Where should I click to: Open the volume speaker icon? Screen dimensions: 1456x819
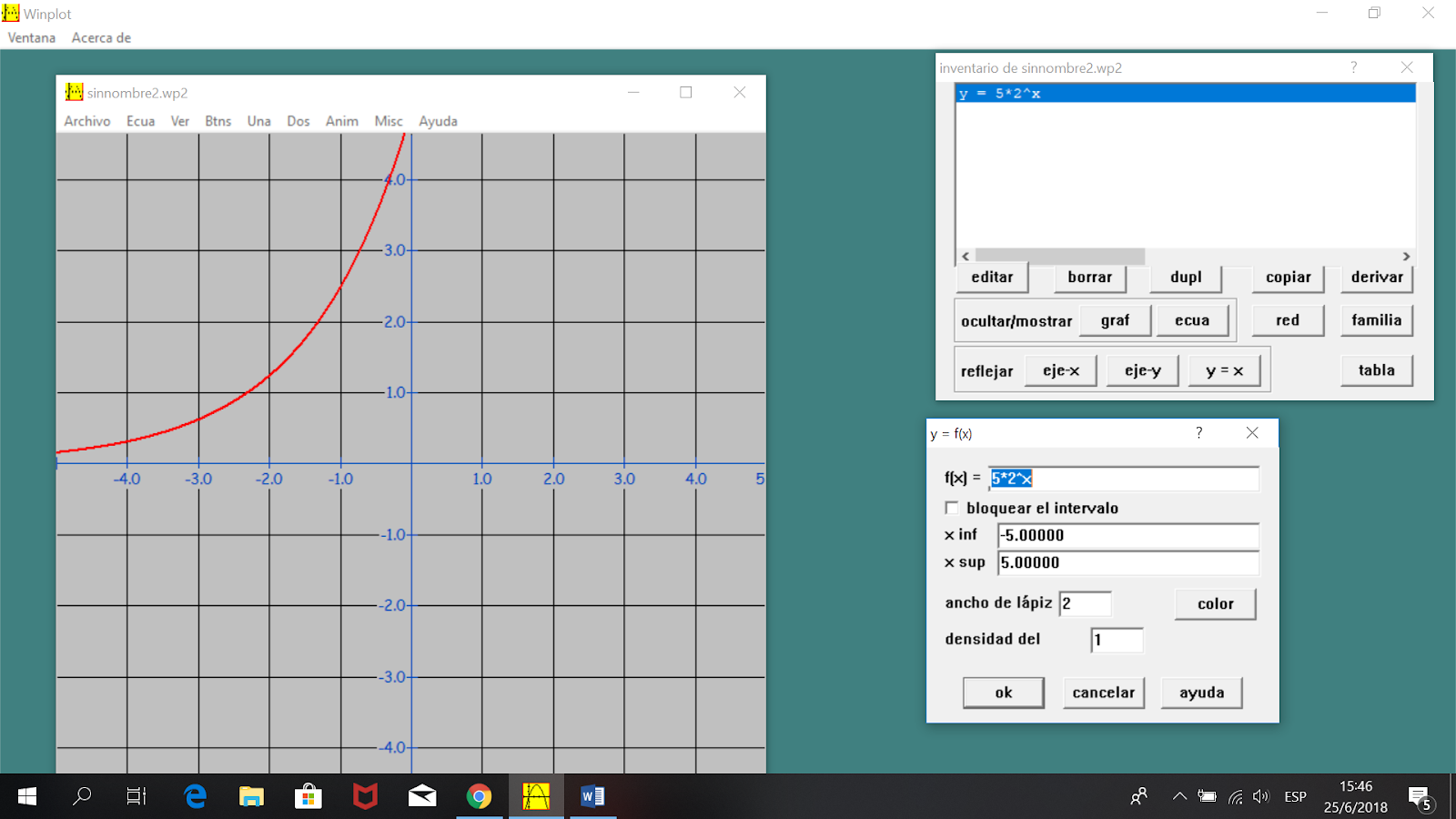[x=1260, y=796]
